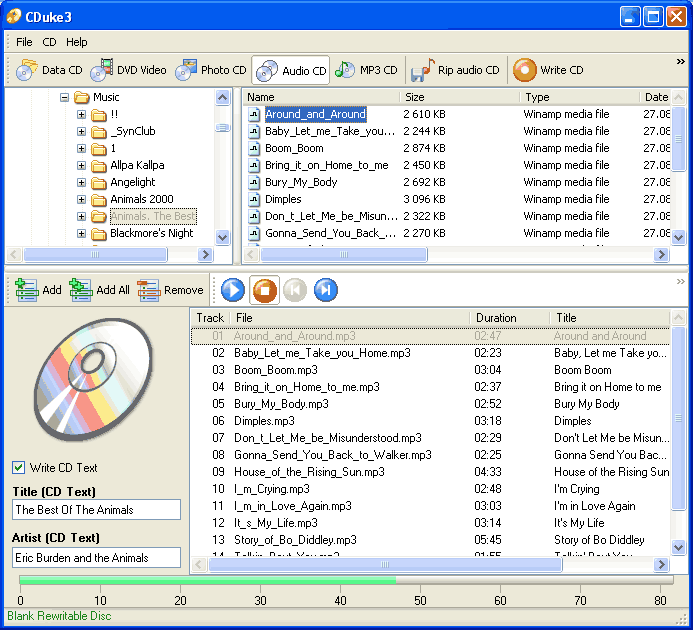Viewport: 693px width, 630px height.
Task: Expand the folder named 1
Action: click(x=81, y=149)
